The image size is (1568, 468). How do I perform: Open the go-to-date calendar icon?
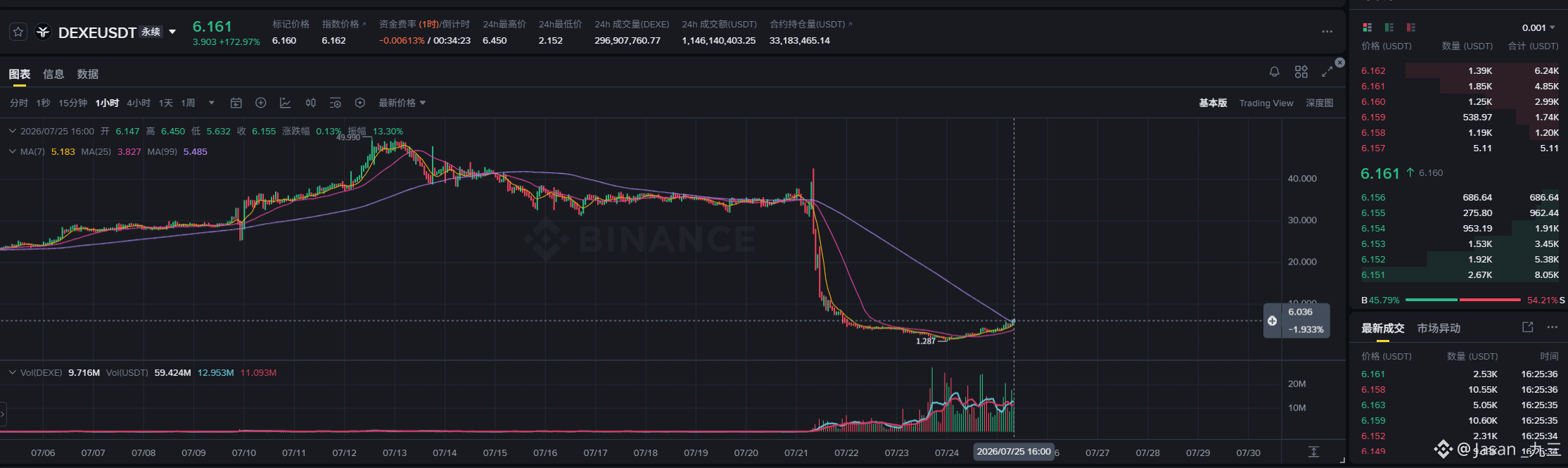[x=236, y=103]
